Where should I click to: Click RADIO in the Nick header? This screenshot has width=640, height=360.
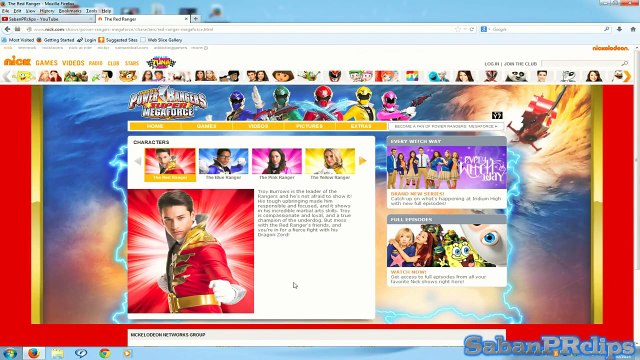pyautogui.click(x=96, y=63)
